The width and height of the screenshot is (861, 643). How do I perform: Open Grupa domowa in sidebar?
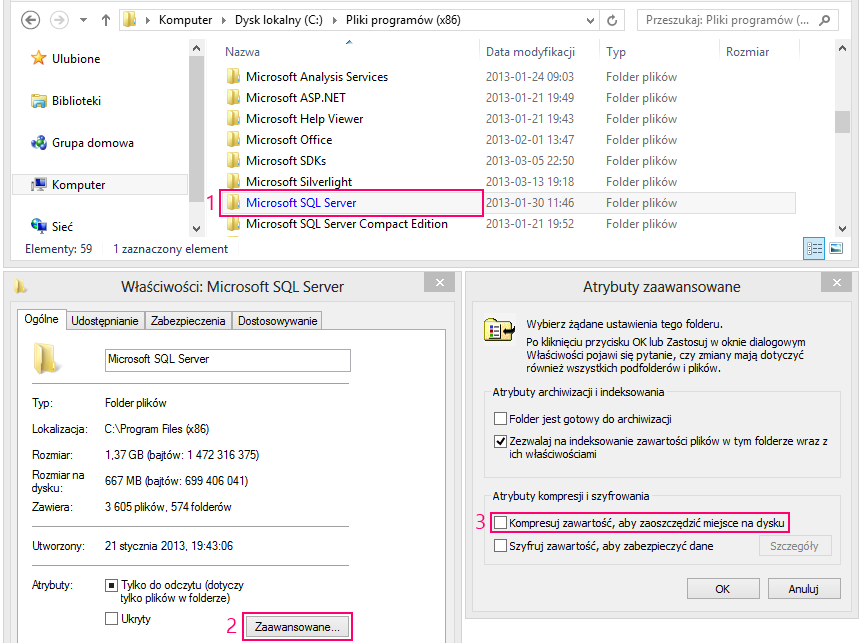(92, 143)
